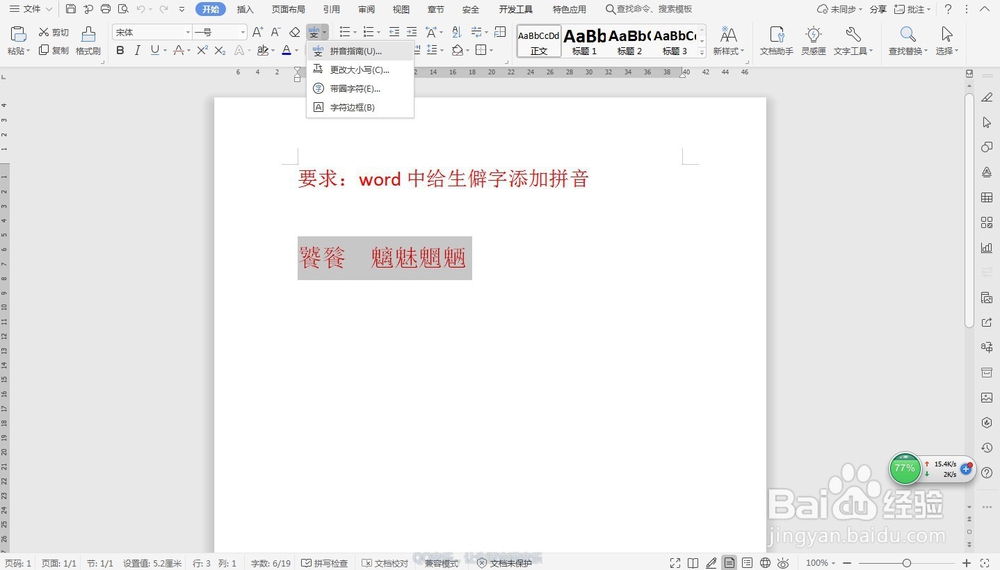Click the Redo arrow icon
This screenshot has height=570, width=1000.
[x=163, y=9]
